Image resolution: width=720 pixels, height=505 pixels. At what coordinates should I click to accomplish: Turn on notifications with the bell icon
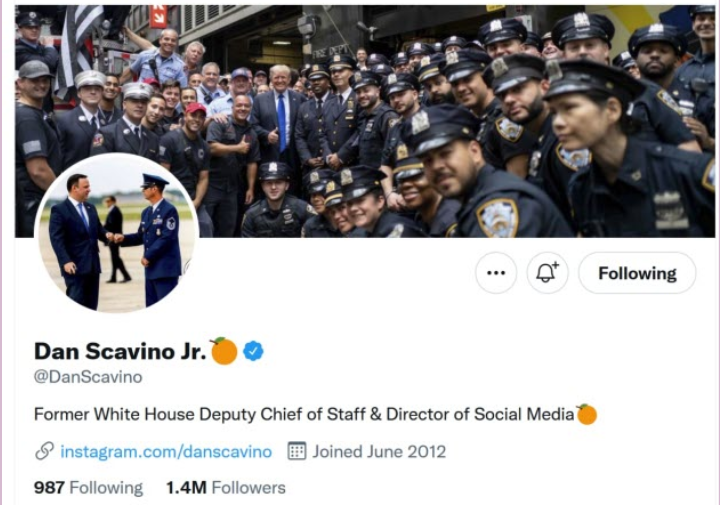[547, 273]
